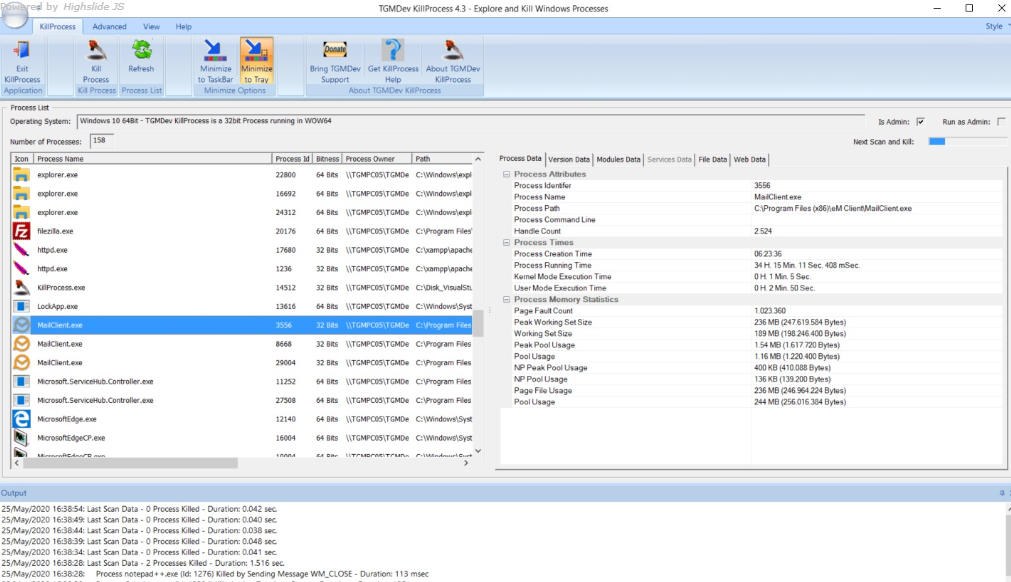The height and width of the screenshot is (582, 1011).
Task: Click the Working Set Size value 189 MB
Action: click(x=800, y=333)
